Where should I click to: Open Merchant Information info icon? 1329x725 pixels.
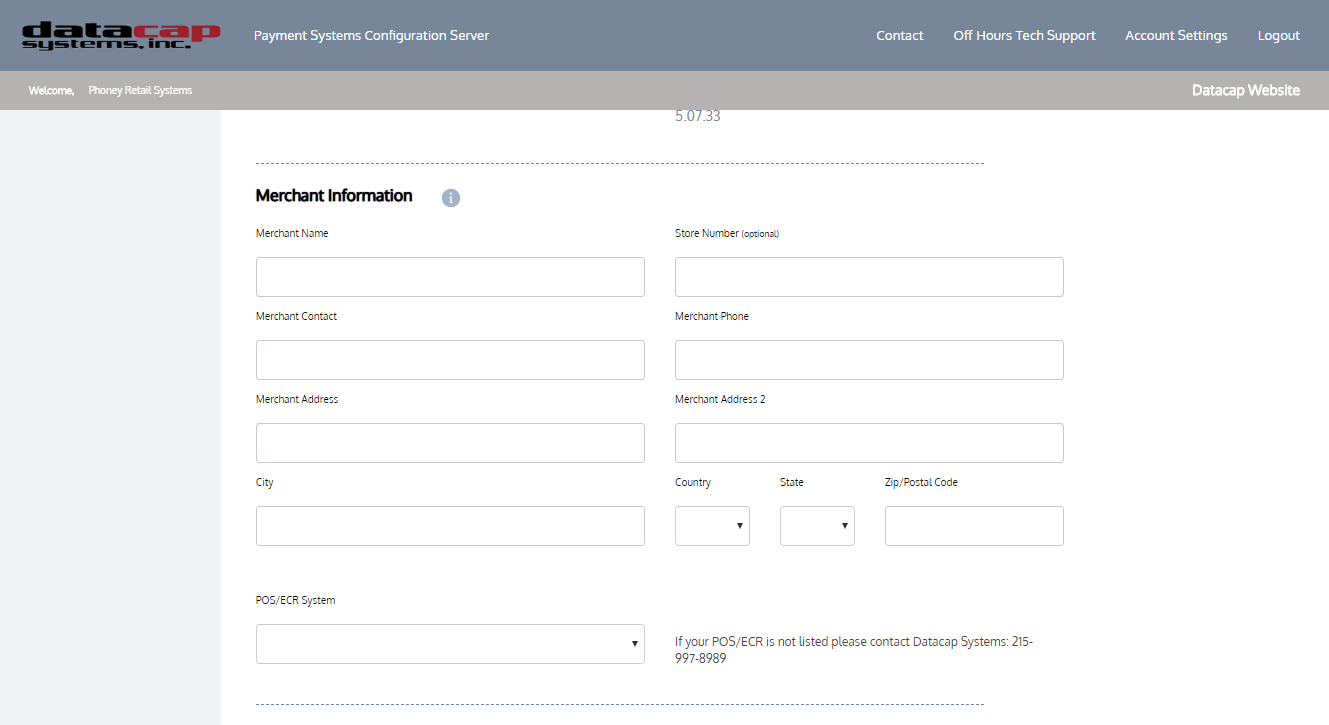451,198
